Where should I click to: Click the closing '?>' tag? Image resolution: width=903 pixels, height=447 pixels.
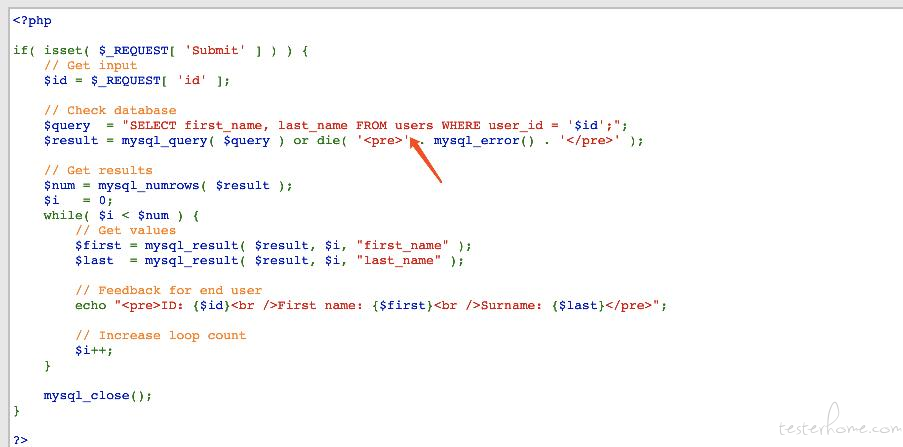[20, 441]
